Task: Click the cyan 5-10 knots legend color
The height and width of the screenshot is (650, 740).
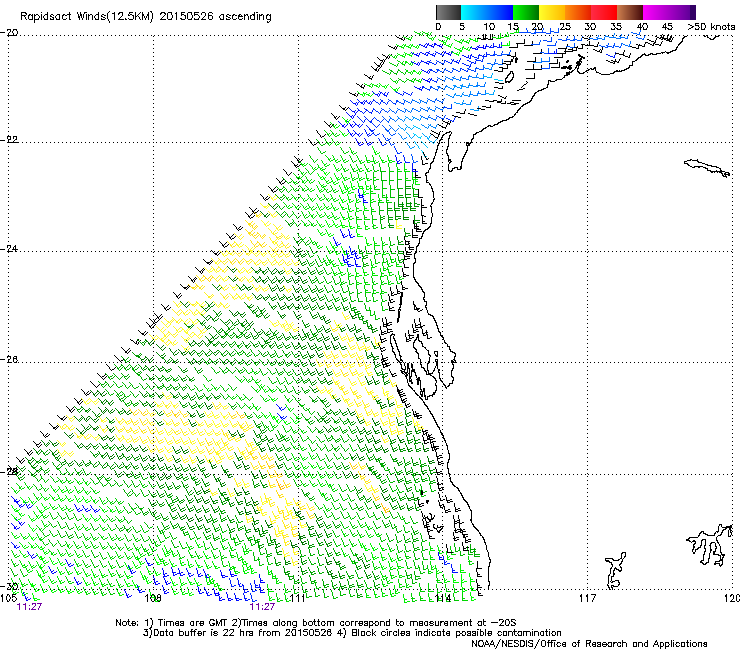Action: [474, 12]
